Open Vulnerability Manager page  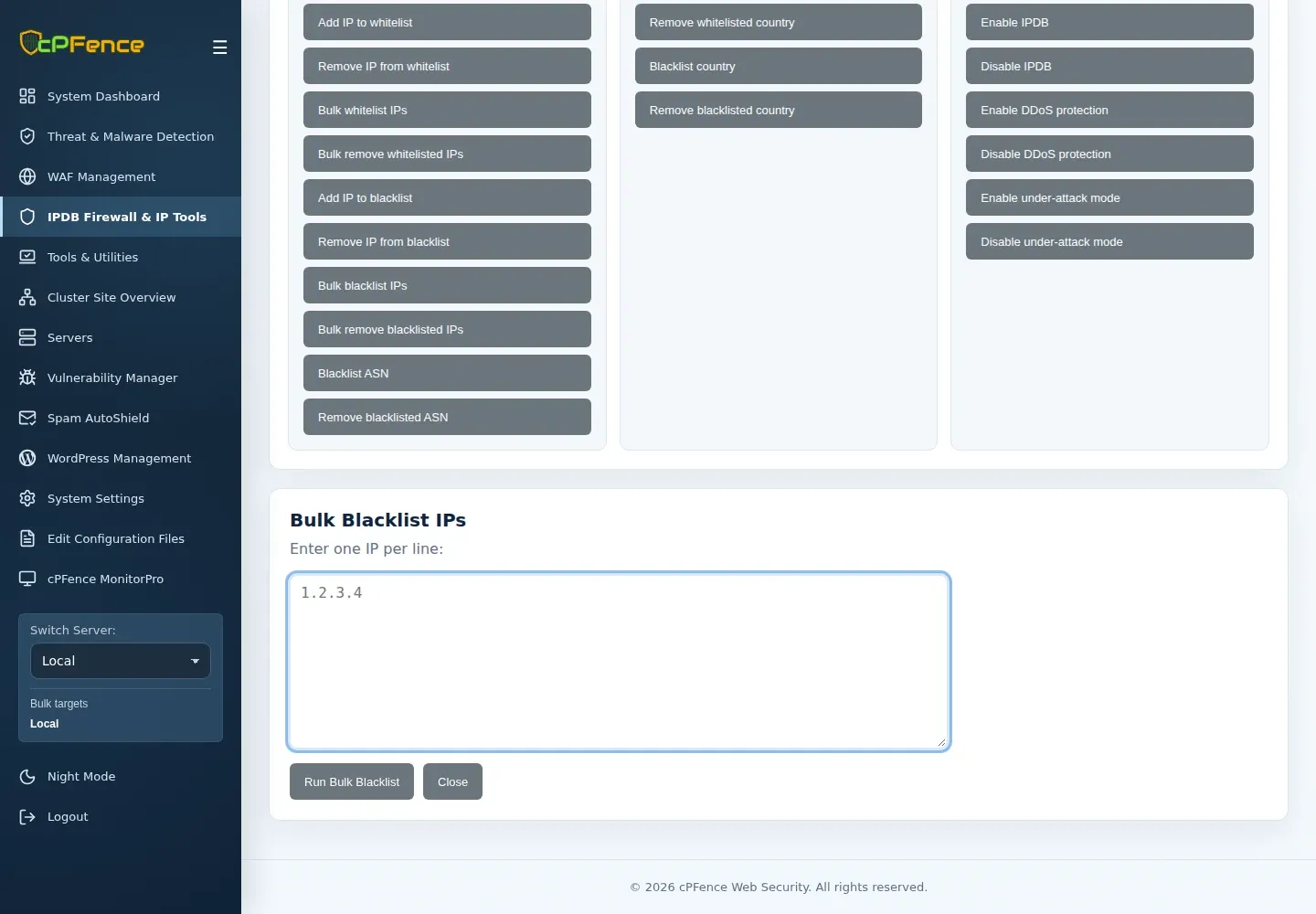coord(121,377)
